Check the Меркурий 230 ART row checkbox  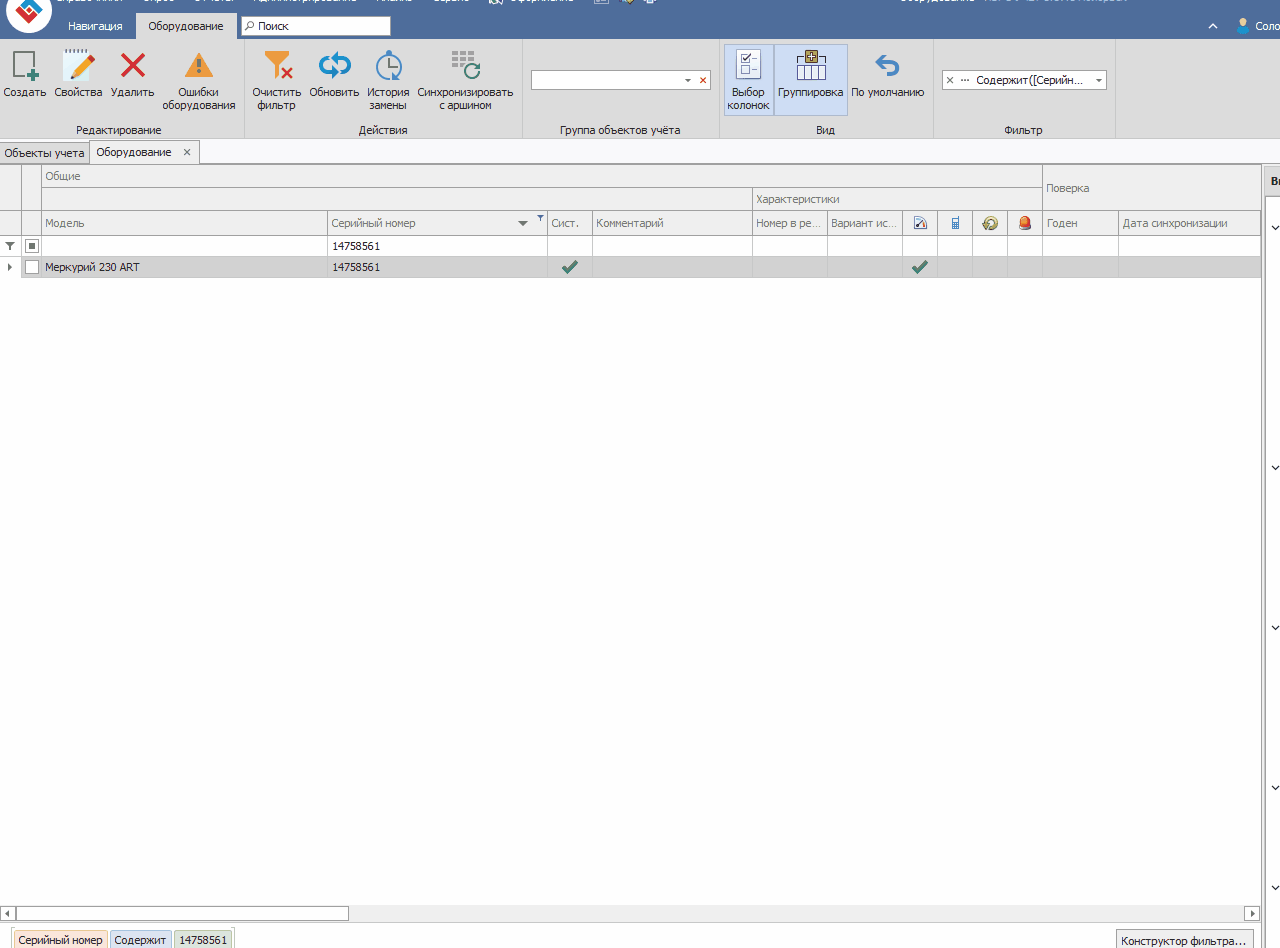tap(32, 267)
